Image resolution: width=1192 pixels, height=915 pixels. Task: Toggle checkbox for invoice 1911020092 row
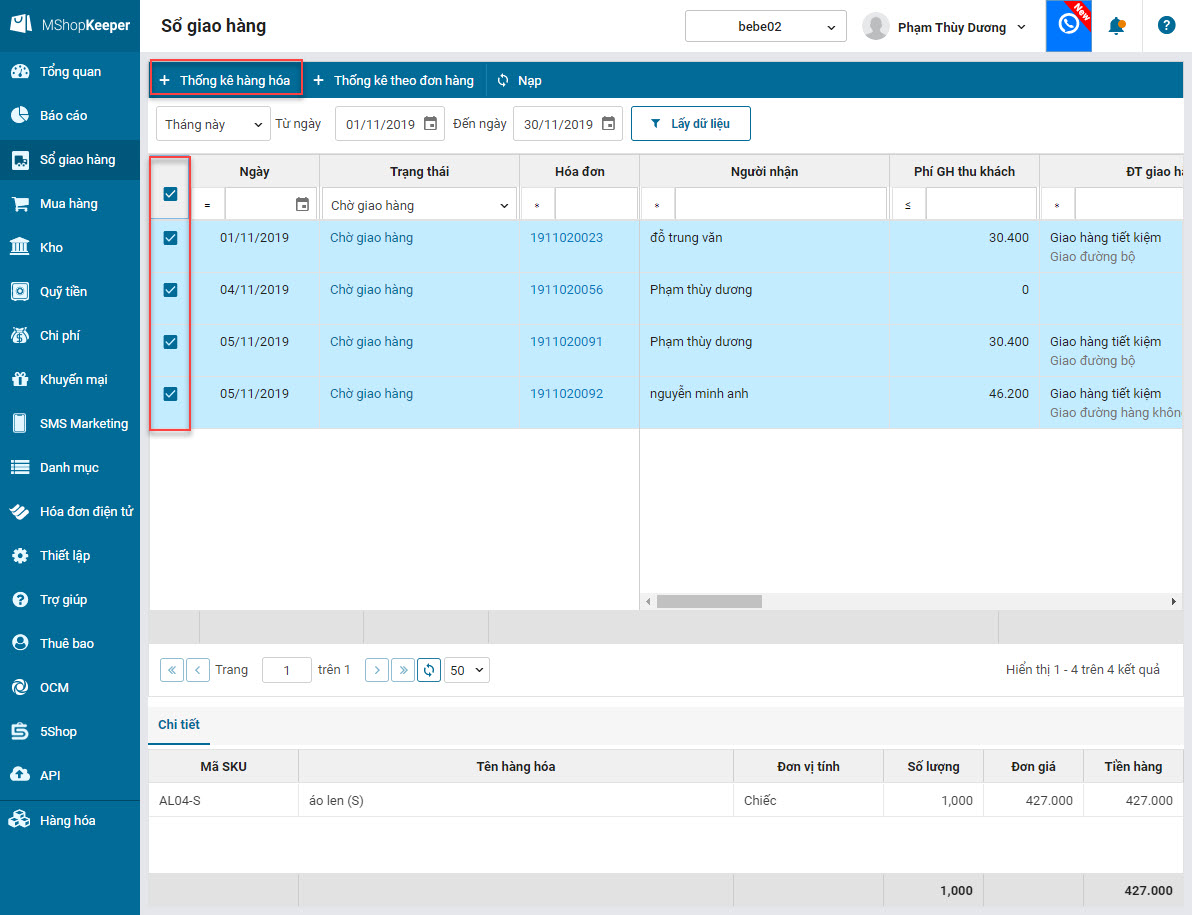170,394
